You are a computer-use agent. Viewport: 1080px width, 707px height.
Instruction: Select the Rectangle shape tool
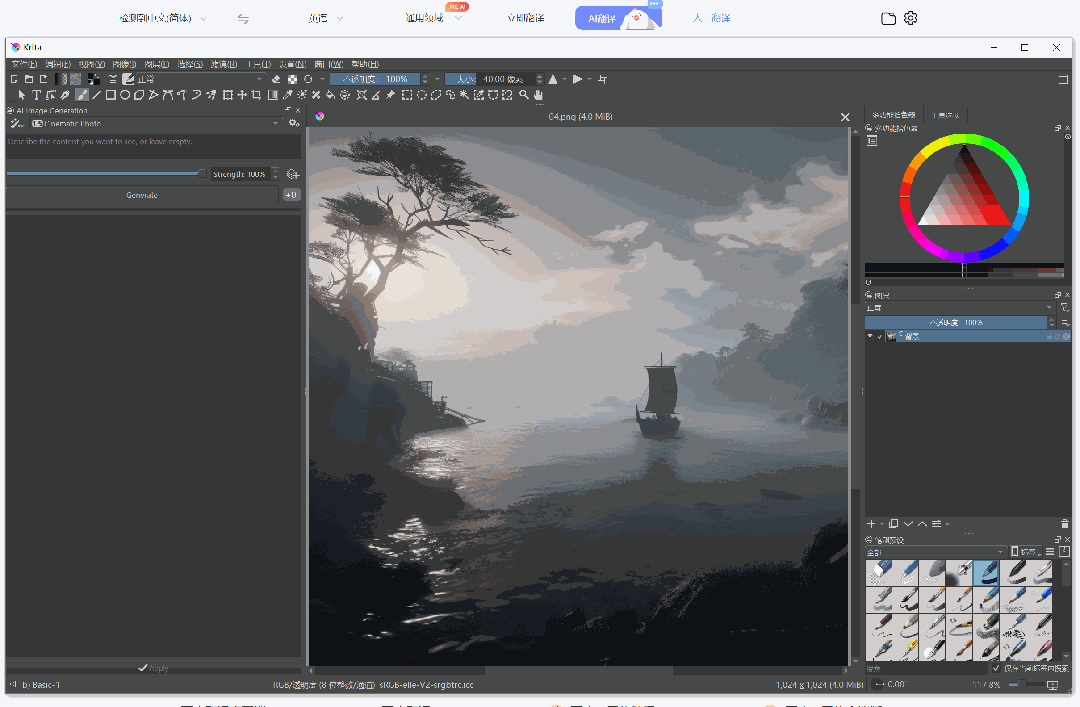click(x=110, y=95)
